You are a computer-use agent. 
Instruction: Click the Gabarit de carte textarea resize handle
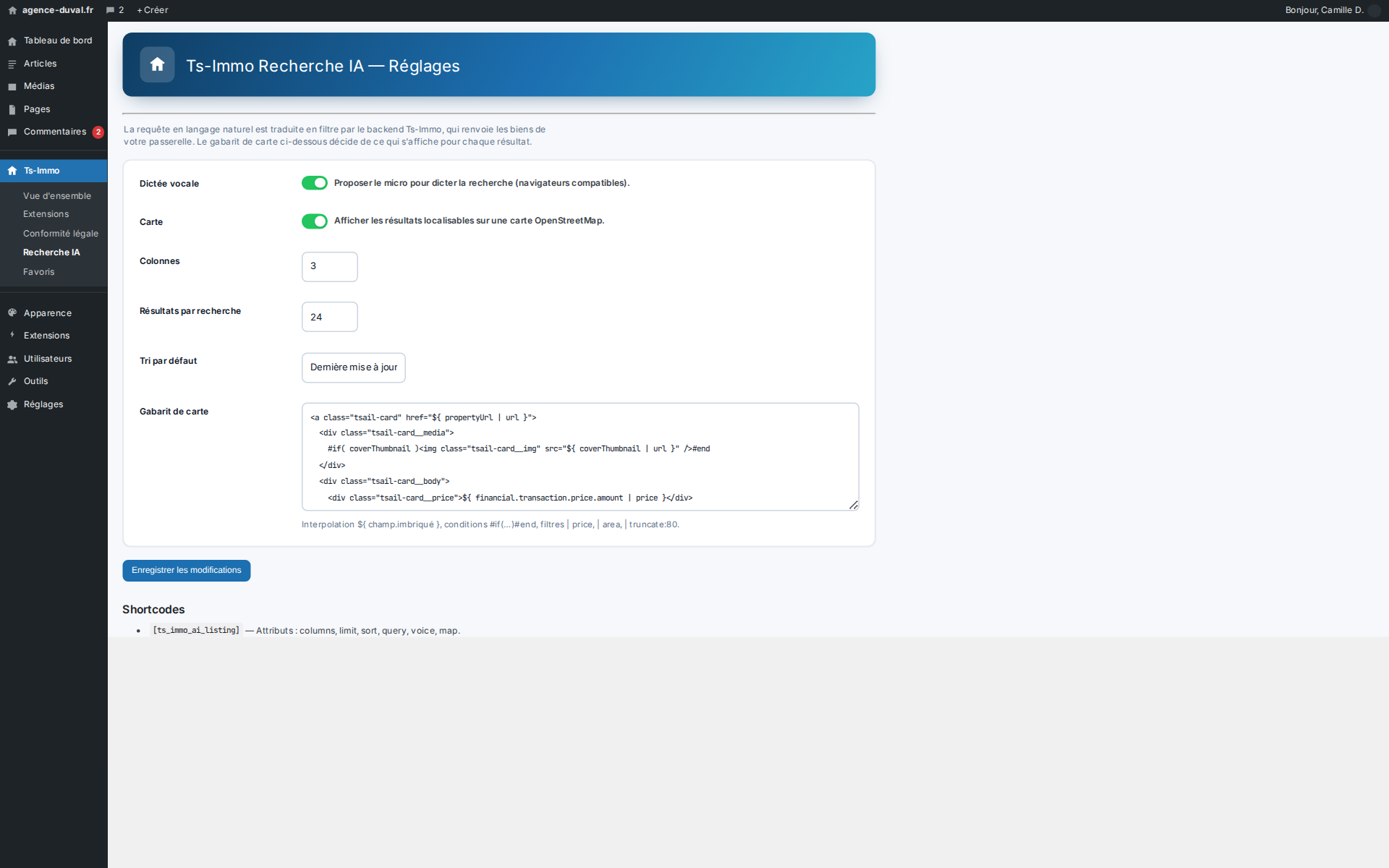pos(854,506)
